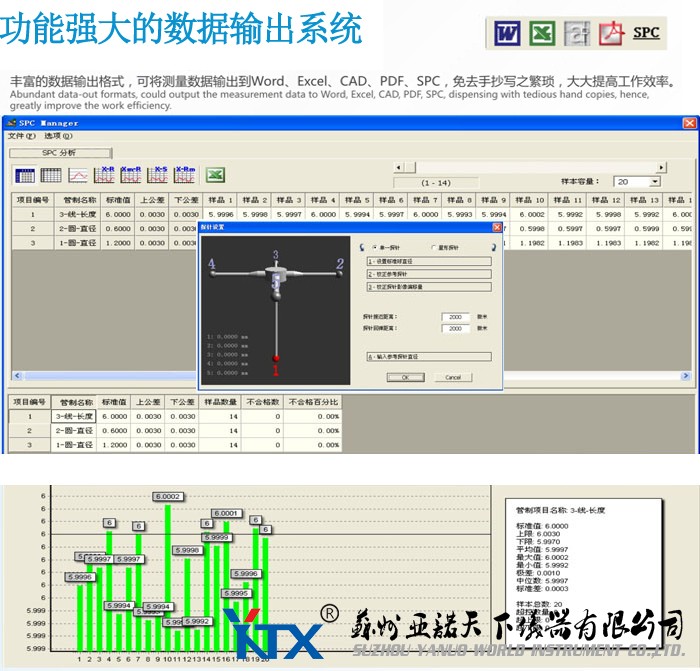Click the 平均值: 5.9997 line in stats panel
Image resolution: width=700 pixels, height=671 pixels.
[x=542, y=550]
